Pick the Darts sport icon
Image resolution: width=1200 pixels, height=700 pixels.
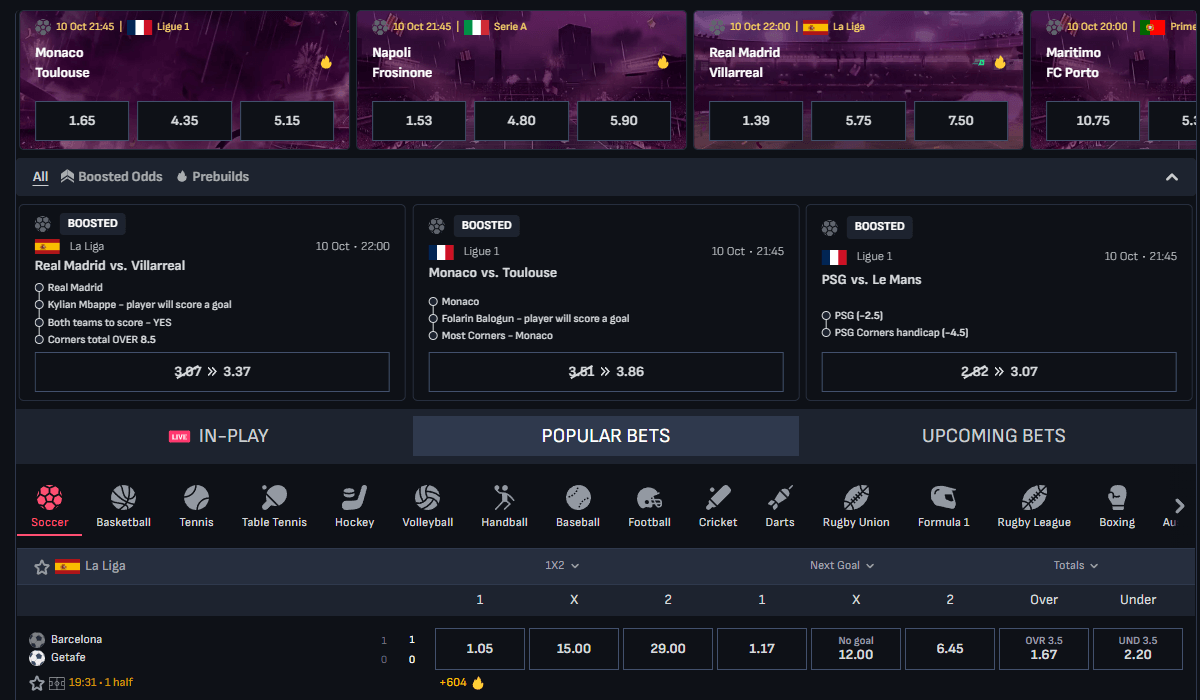point(780,497)
